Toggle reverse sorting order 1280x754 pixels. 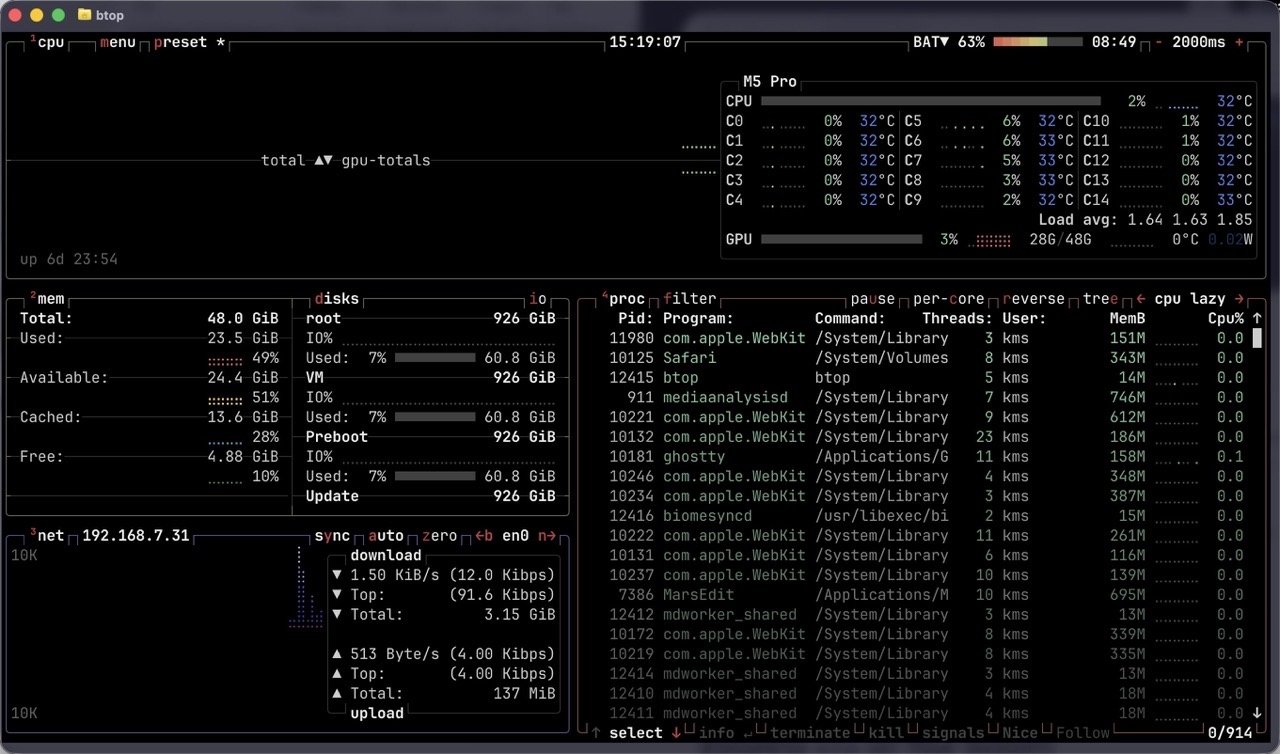click(x=1034, y=299)
